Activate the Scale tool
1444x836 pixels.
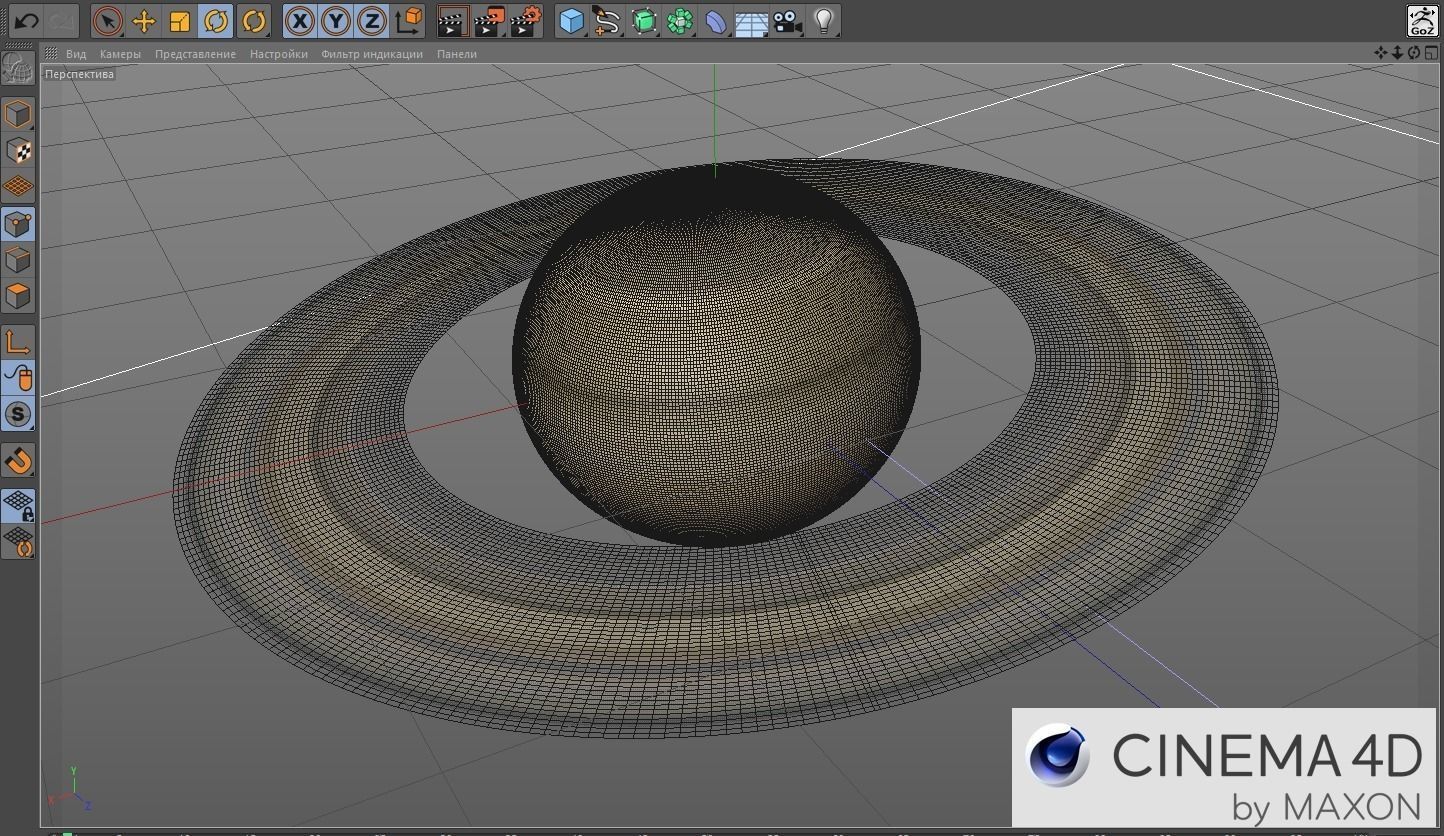pyautogui.click(x=178, y=20)
